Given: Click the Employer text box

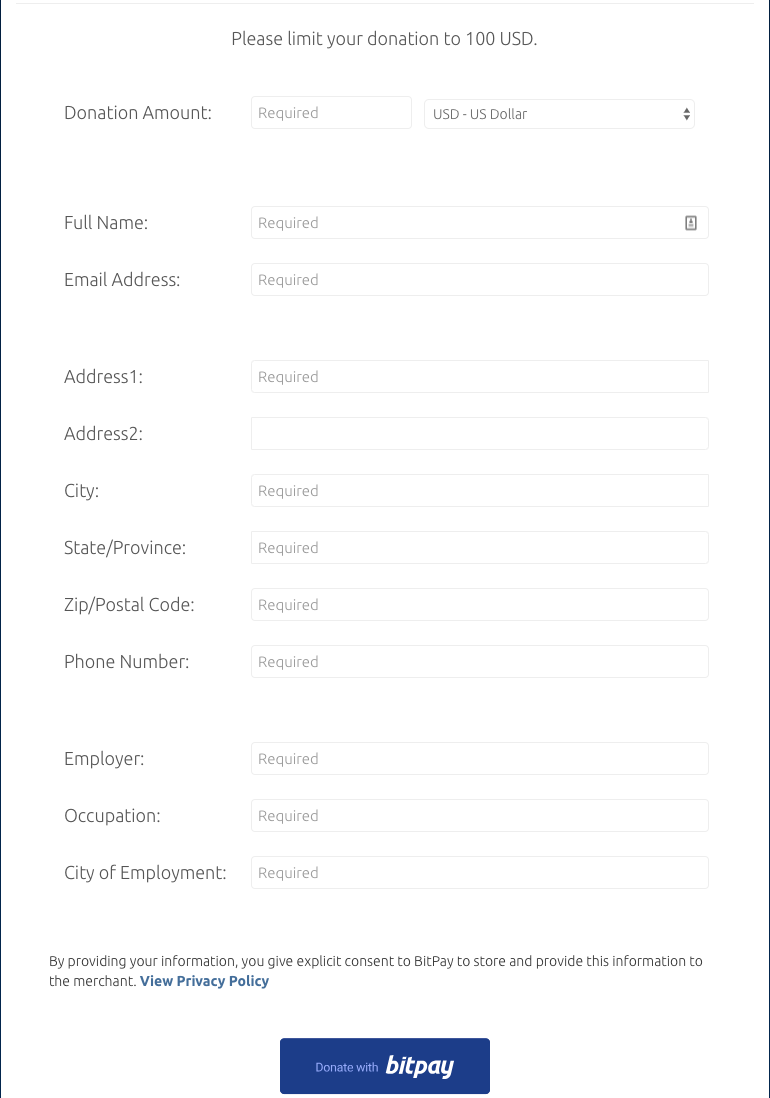Looking at the screenshot, I should click(x=480, y=758).
